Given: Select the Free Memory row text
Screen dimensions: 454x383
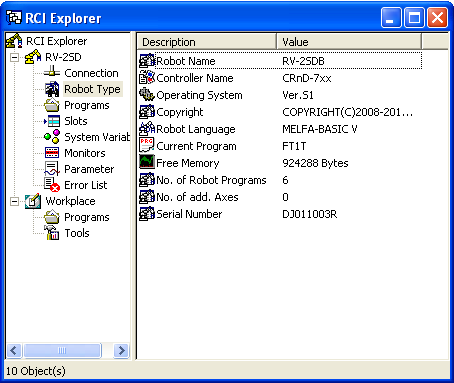Looking at the screenshot, I should (188, 163).
